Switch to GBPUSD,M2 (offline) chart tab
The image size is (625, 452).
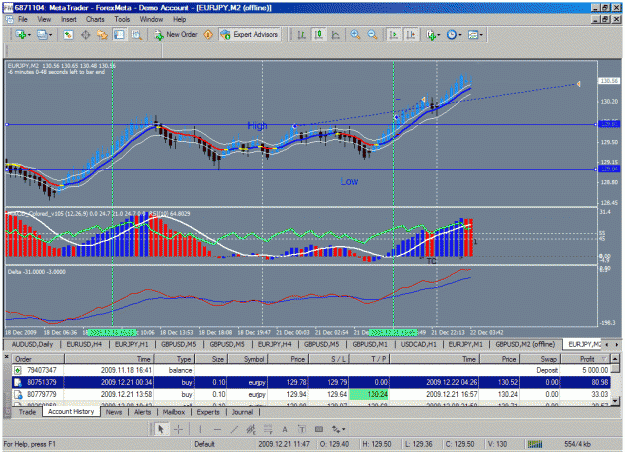click(x=525, y=344)
